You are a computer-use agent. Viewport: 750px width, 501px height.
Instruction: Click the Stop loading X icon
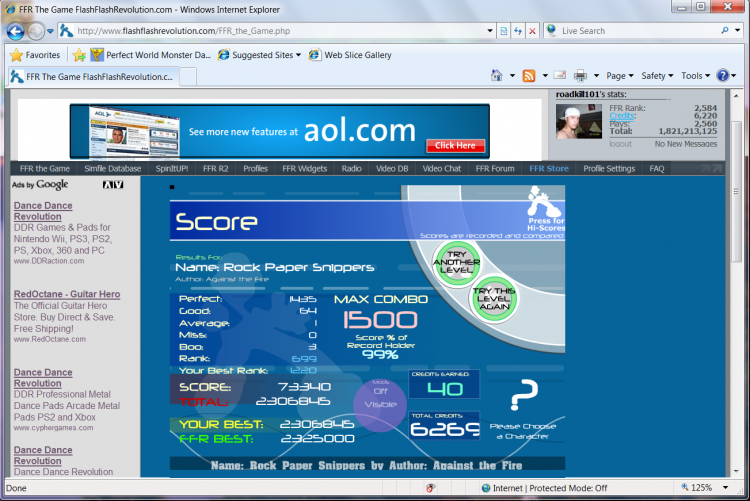(x=532, y=31)
